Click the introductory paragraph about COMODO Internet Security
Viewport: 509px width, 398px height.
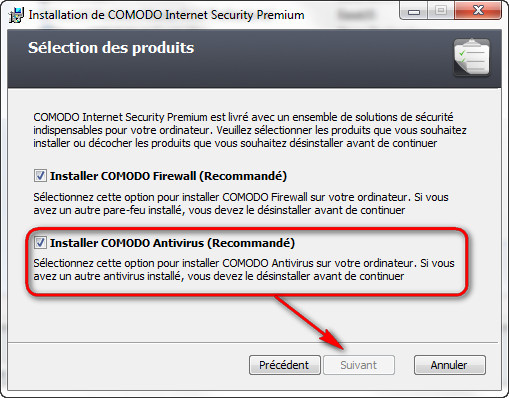250,130
